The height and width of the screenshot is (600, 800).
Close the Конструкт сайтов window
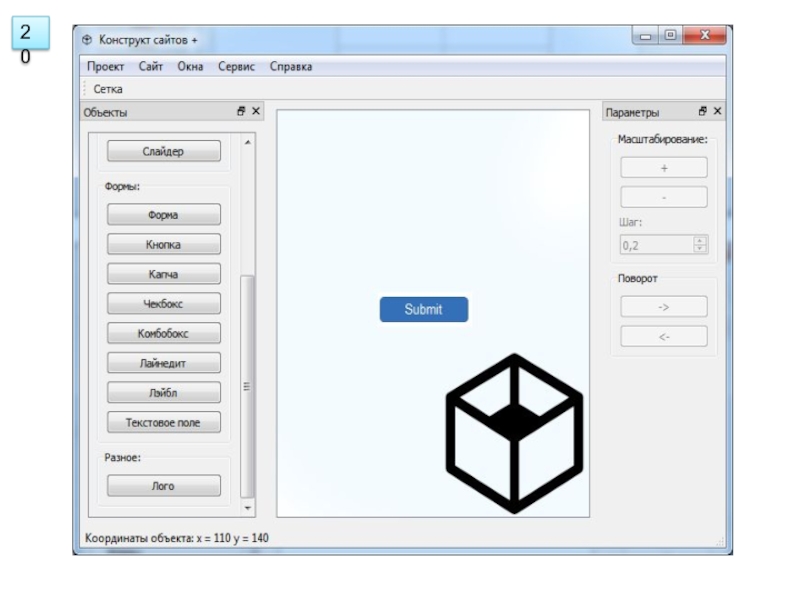click(x=705, y=35)
